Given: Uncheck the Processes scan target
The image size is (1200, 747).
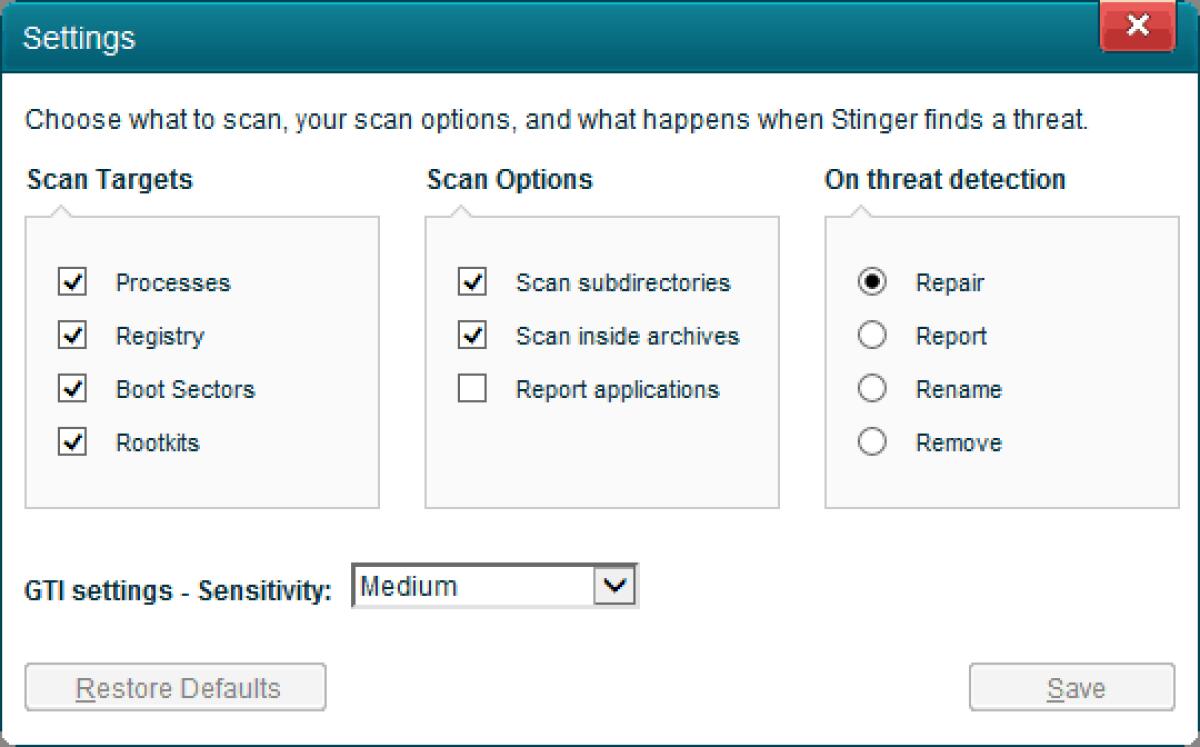Looking at the screenshot, I should tap(70, 283).
